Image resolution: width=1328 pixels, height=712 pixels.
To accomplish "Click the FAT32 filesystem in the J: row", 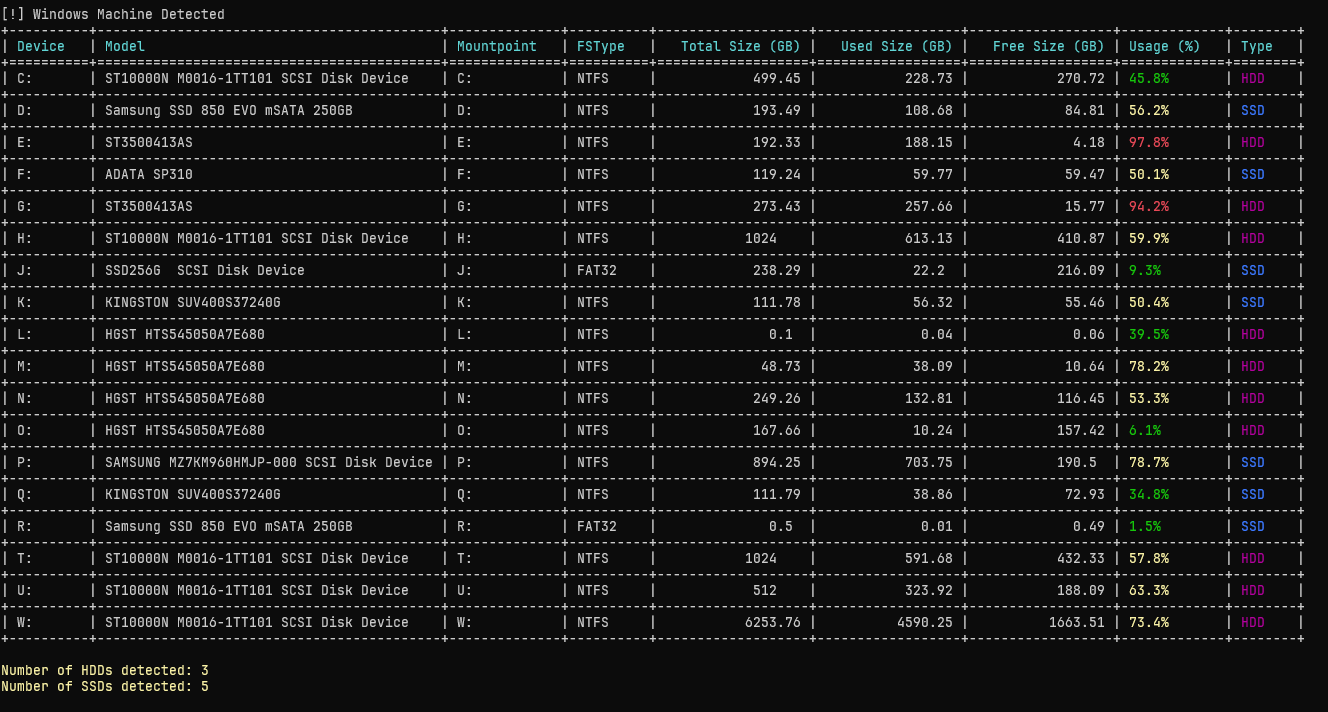I will tap(597, 270).
